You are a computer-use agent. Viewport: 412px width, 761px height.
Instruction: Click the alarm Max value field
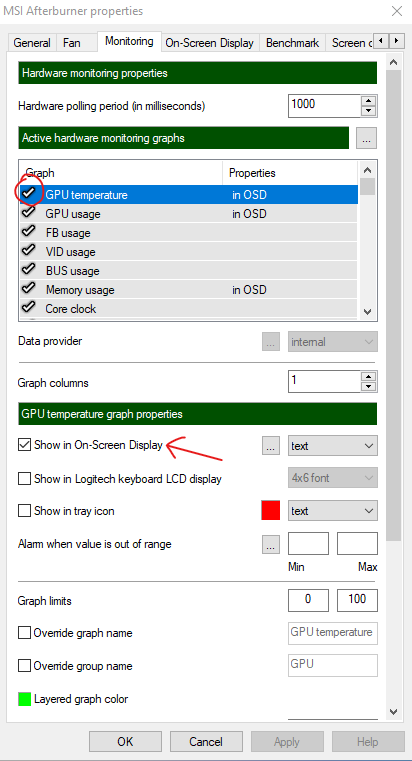tap(357, 544)
